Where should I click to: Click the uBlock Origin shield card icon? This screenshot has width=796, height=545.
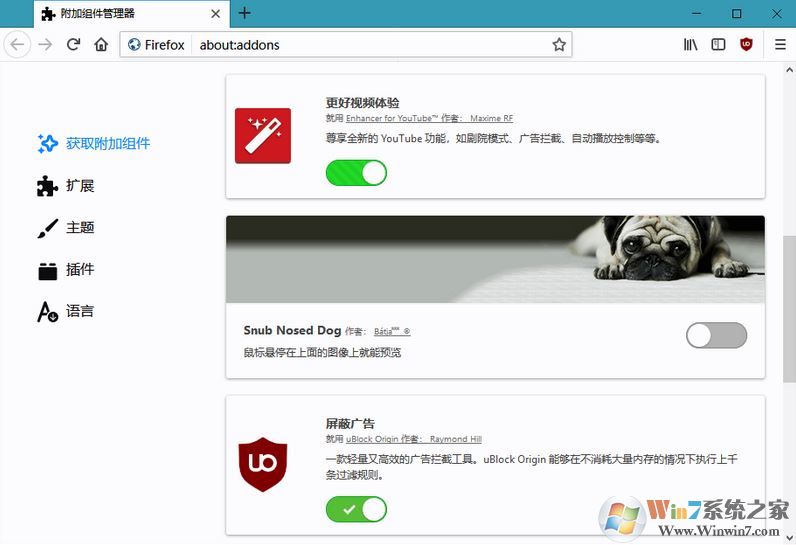tap(263, 464)
